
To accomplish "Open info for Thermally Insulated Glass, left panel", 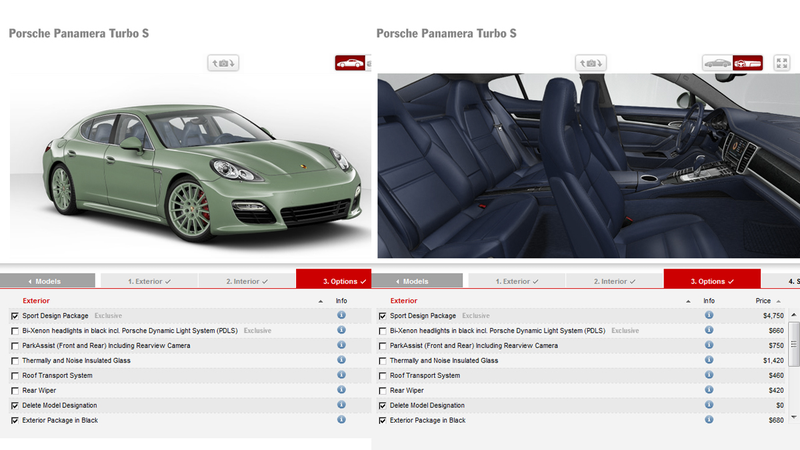I will point(341,360).
